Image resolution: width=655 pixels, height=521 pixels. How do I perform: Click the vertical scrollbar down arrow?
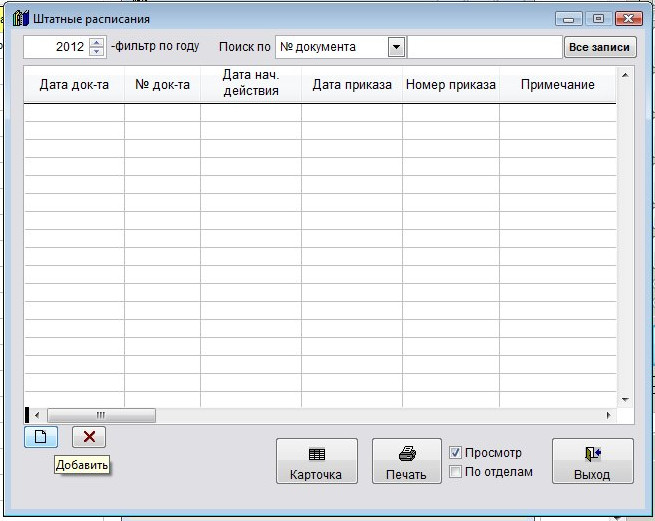pyautogui.click(x=625, y=400)
